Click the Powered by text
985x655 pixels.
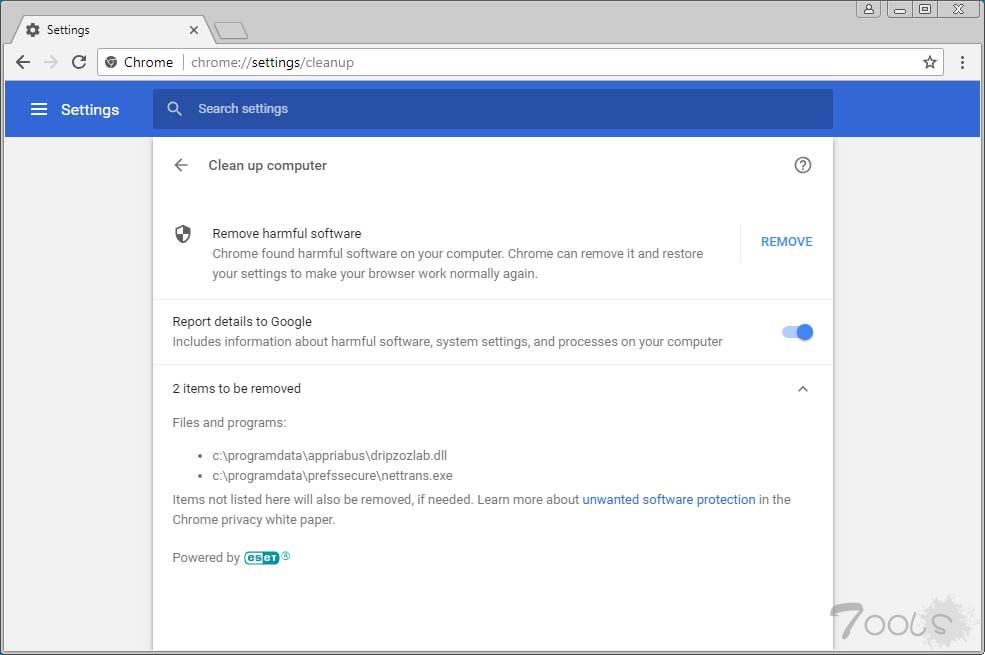206,558
